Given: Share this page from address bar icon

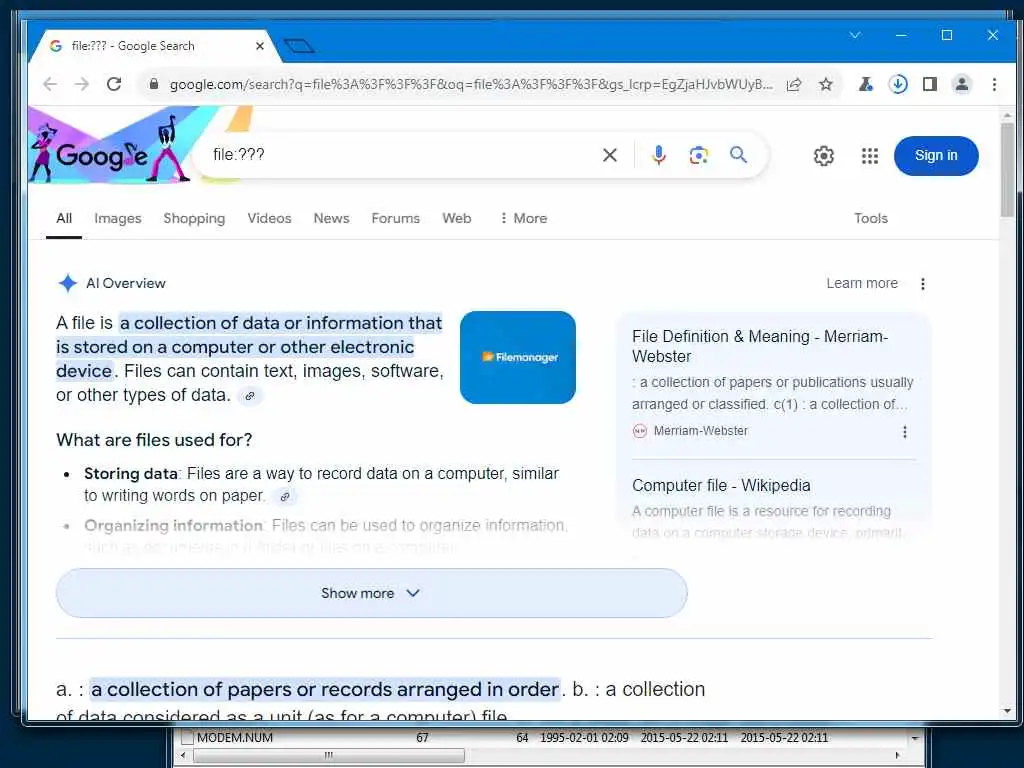Looking at the screenshot, I should click(x=794, y=84).
